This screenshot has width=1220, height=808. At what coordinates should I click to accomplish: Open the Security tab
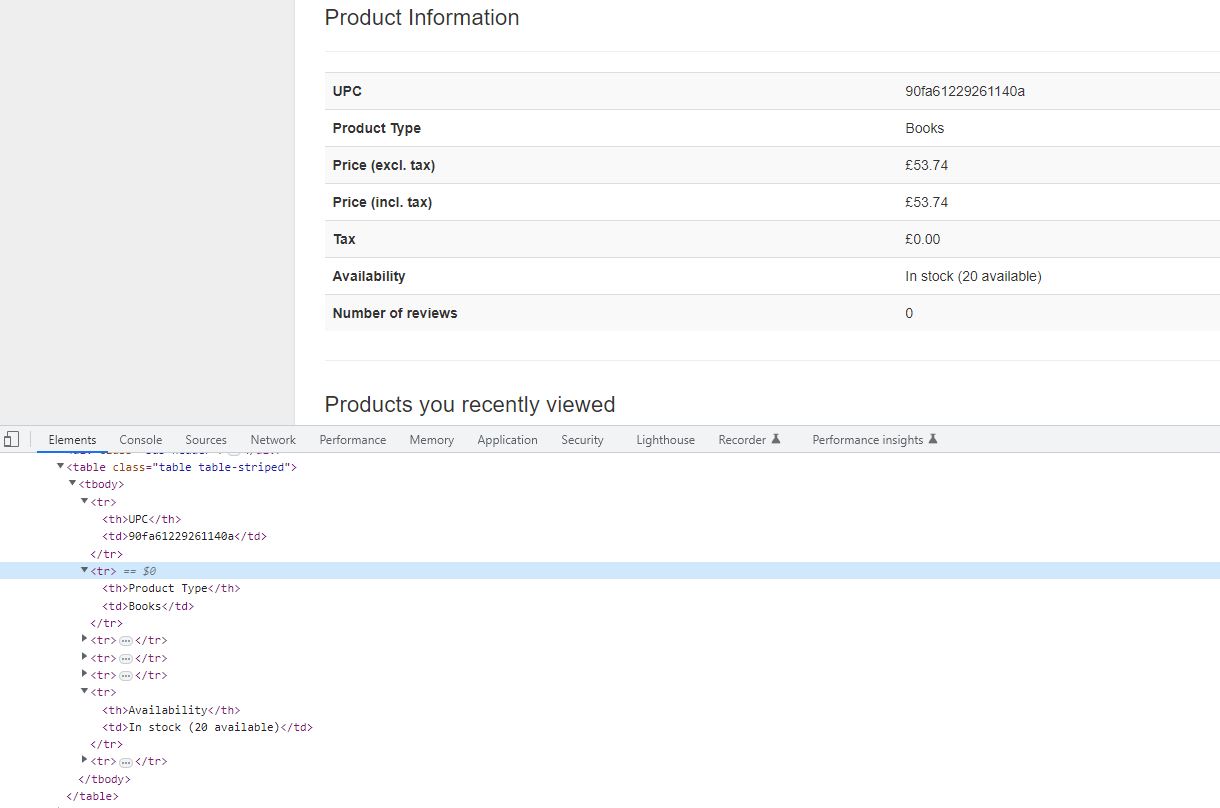point(582,440)
